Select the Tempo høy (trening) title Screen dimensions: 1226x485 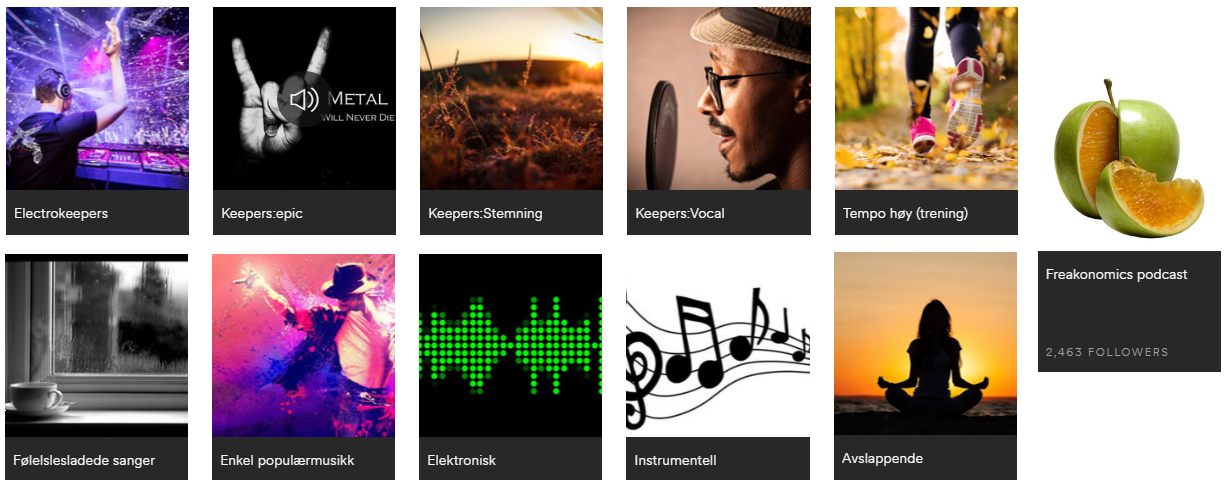point(905,213)
